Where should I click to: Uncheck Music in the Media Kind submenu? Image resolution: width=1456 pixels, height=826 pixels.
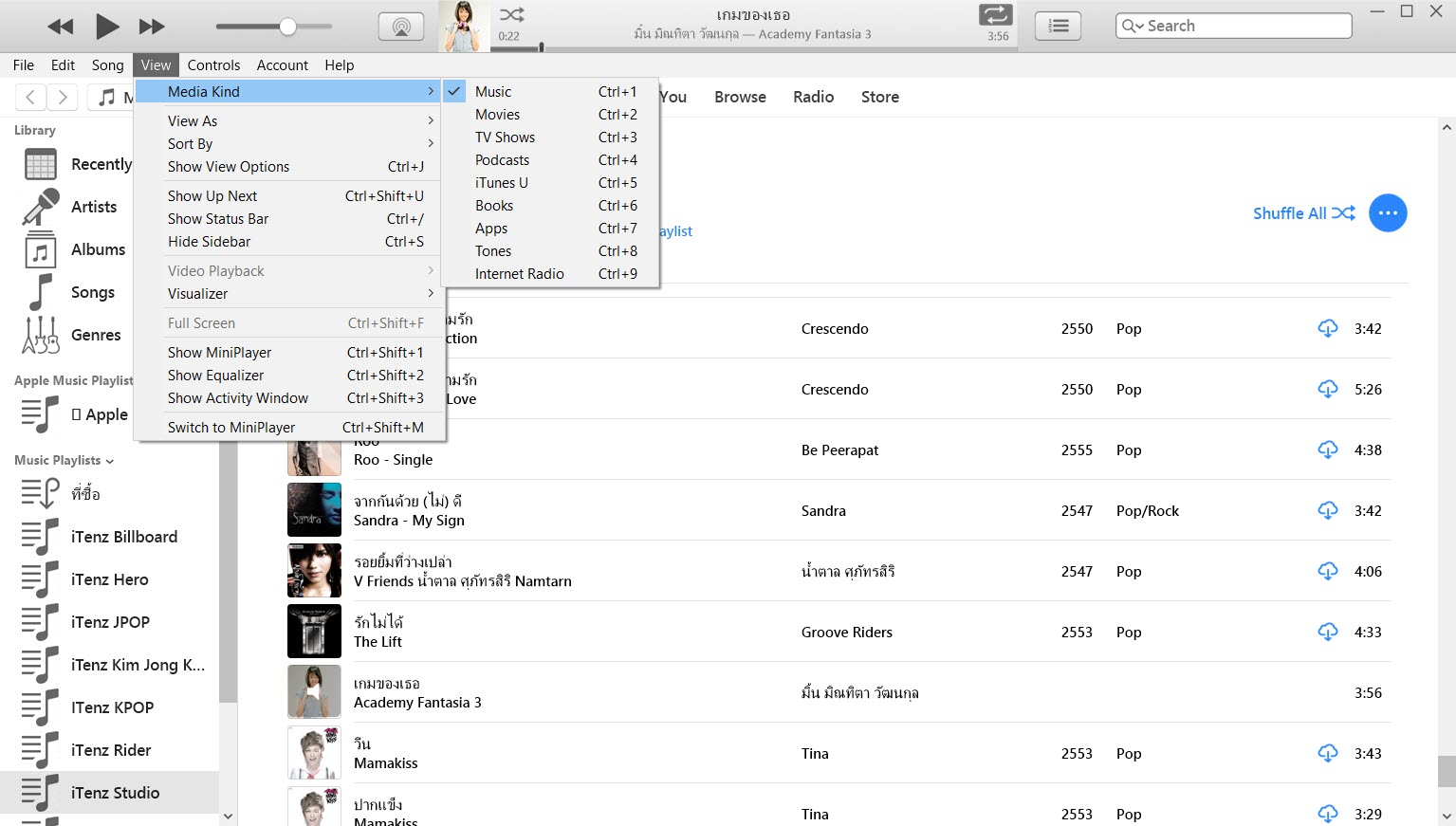tap(493, 91)
